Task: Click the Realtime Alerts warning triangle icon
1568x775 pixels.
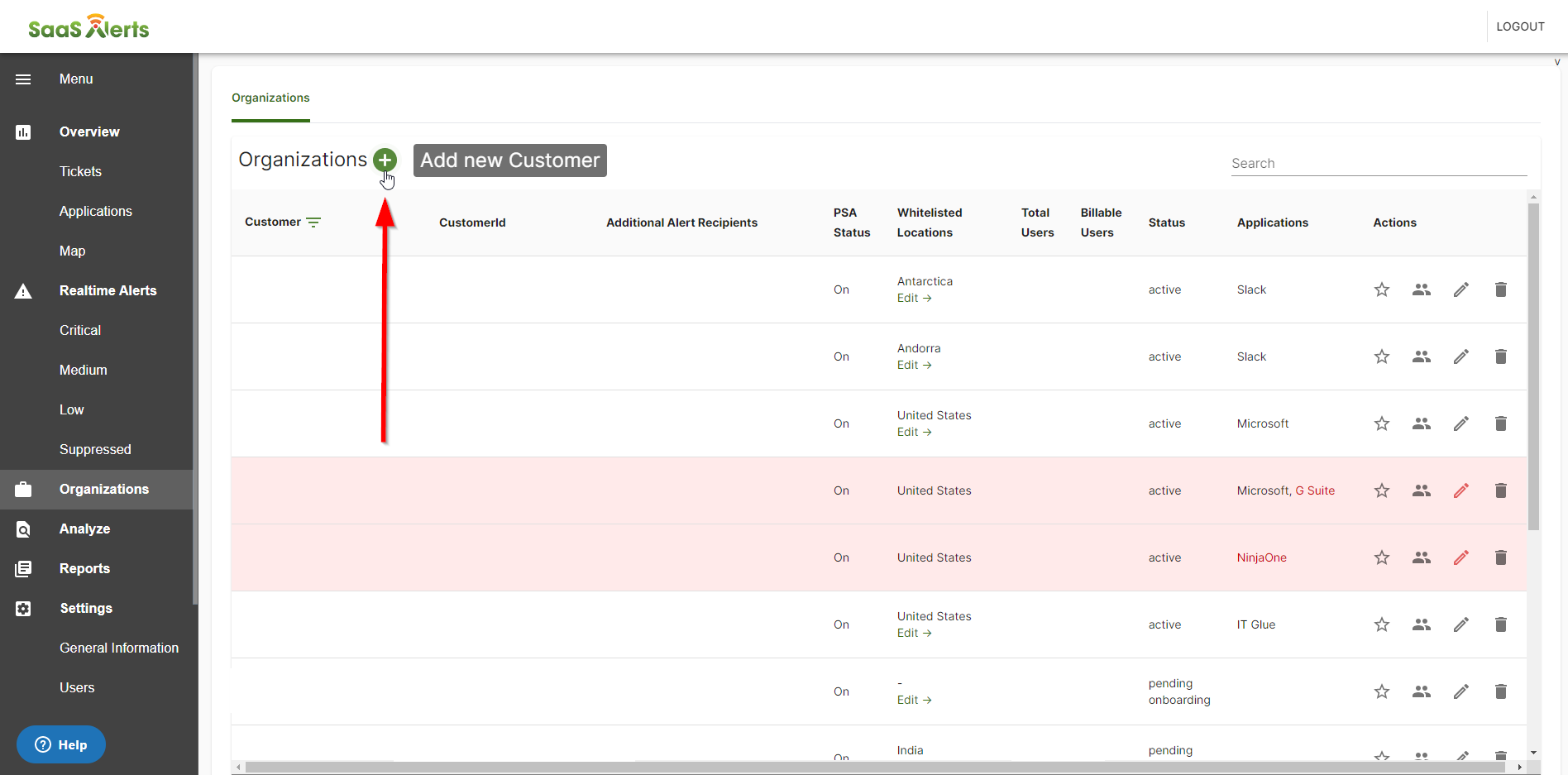Action: point(22,290)
